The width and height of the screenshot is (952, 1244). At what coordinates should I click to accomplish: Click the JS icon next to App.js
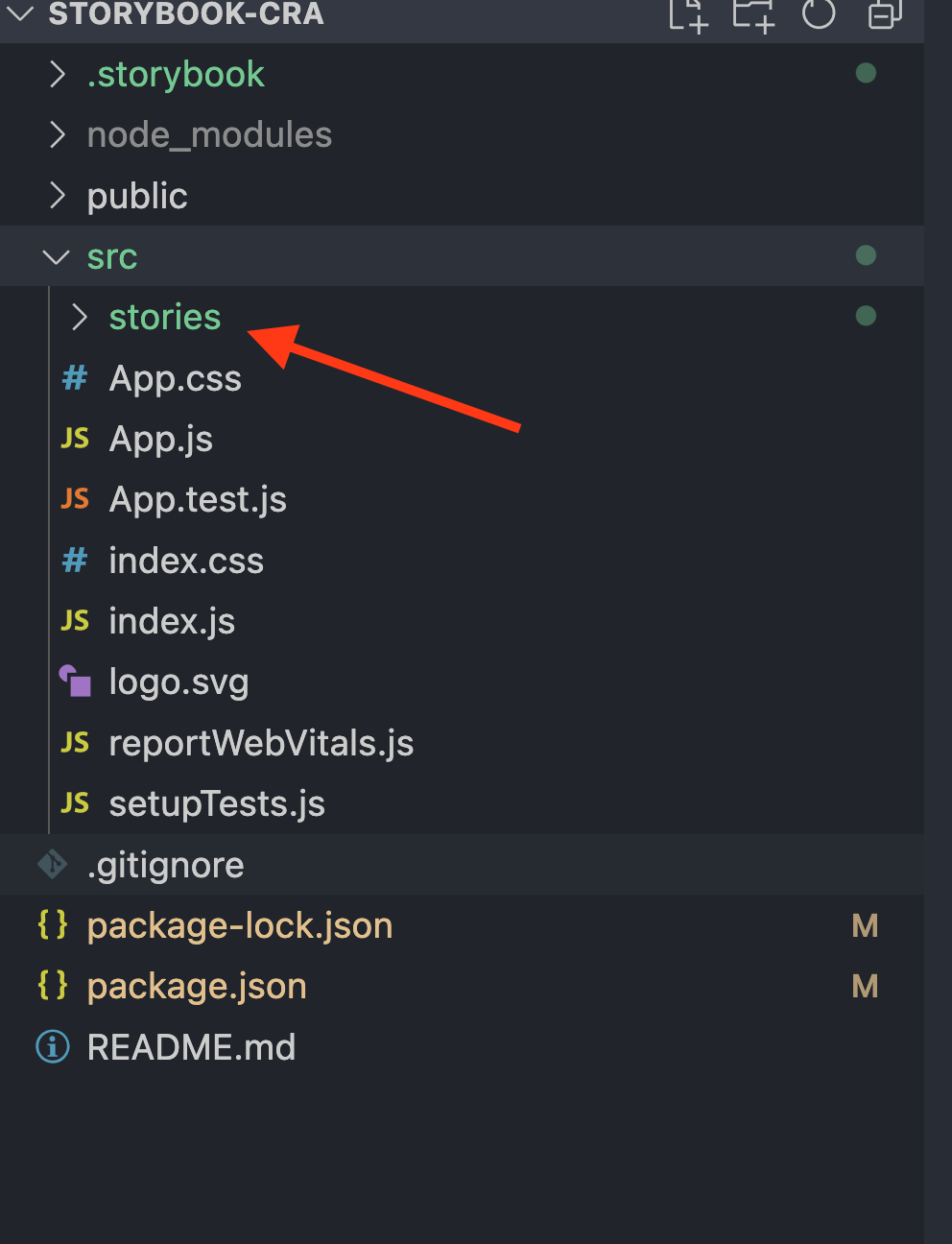click(x=74, y=439)
